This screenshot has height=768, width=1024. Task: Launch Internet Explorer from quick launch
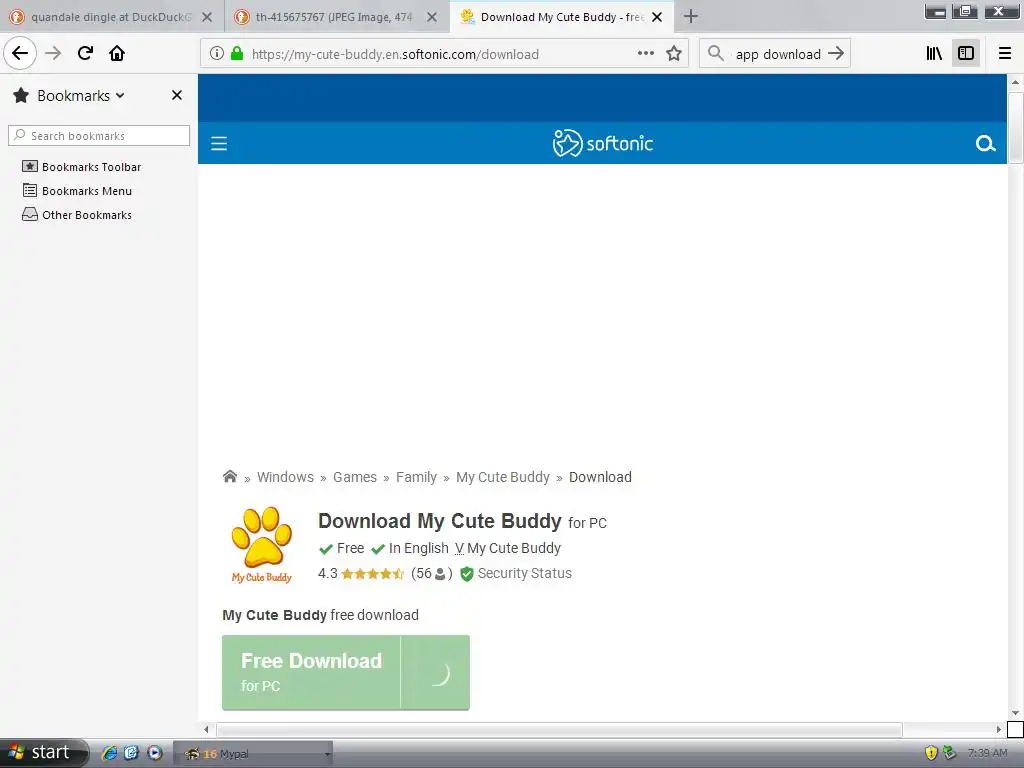point(110,753)
